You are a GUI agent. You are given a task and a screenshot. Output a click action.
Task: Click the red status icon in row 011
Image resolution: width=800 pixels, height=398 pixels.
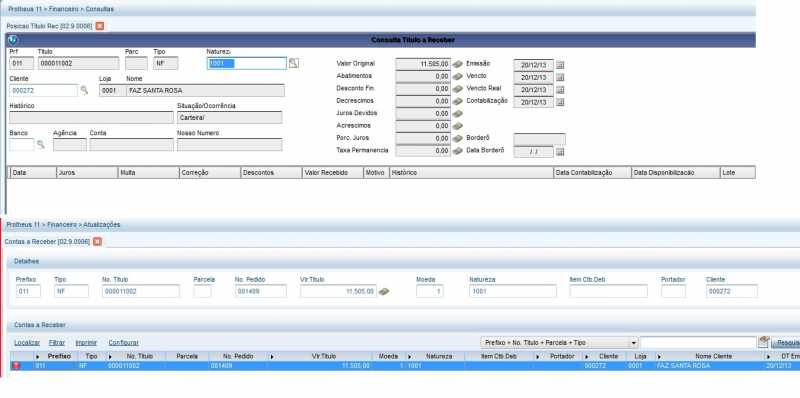pos(16,366)
